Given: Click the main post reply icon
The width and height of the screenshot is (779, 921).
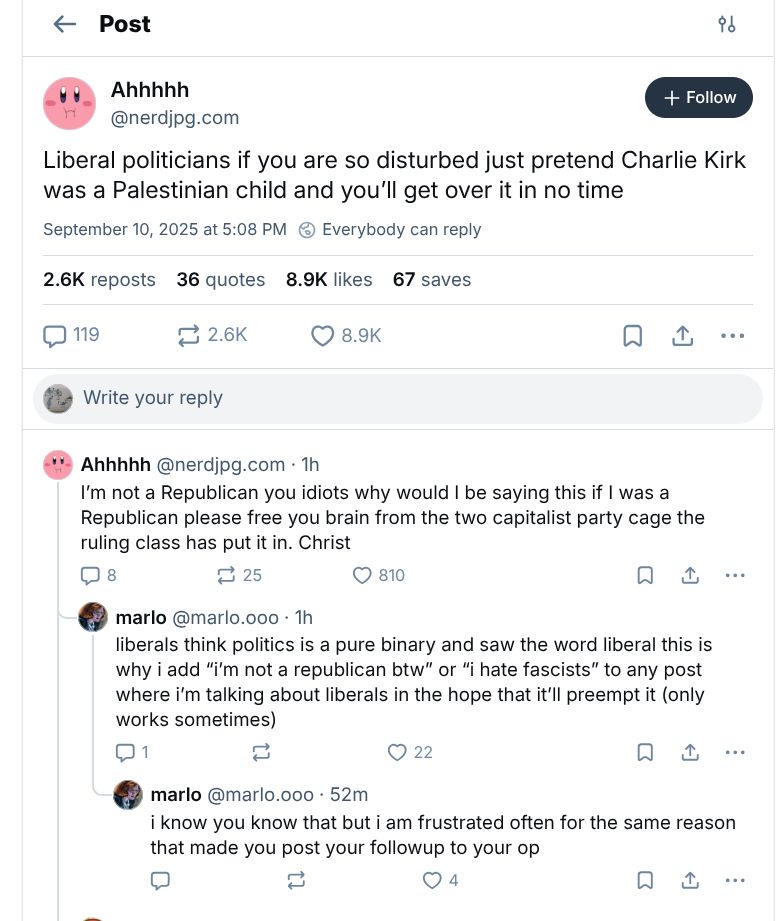Looking at the screenshot, I should tap(55, 335).
